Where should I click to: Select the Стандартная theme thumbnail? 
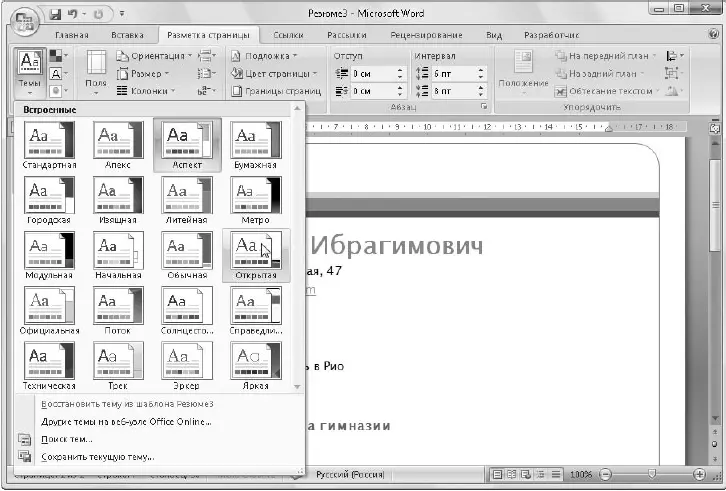49,145
